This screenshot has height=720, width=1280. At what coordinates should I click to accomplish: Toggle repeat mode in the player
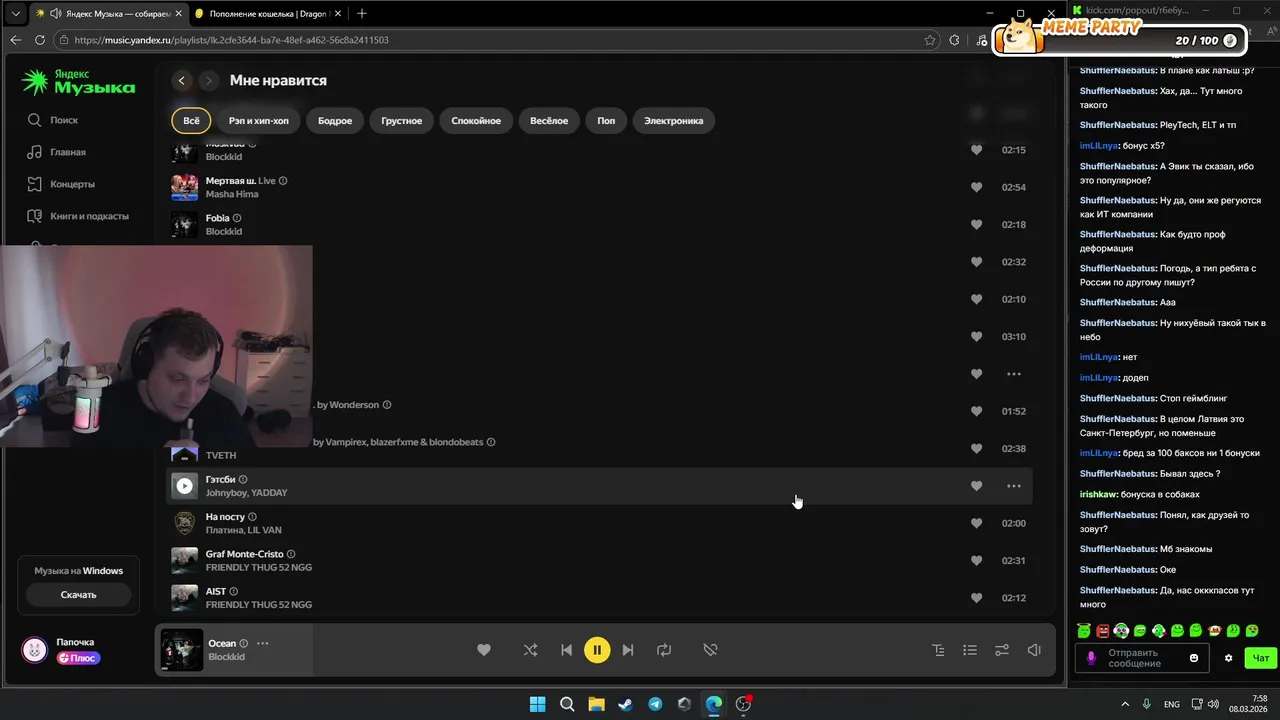[664, 650]
